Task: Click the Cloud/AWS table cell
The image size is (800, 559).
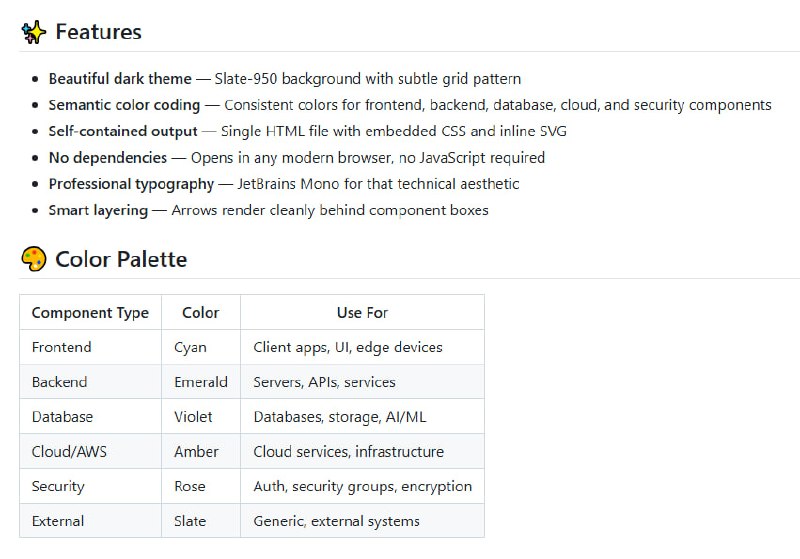Action: coord(69,452)
